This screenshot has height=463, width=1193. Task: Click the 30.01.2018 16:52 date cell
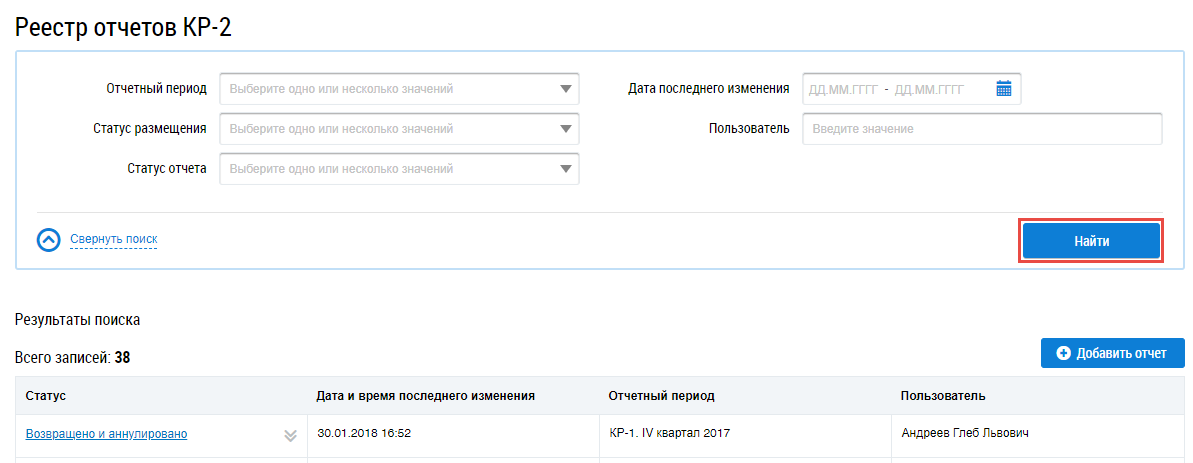point(364,434)
